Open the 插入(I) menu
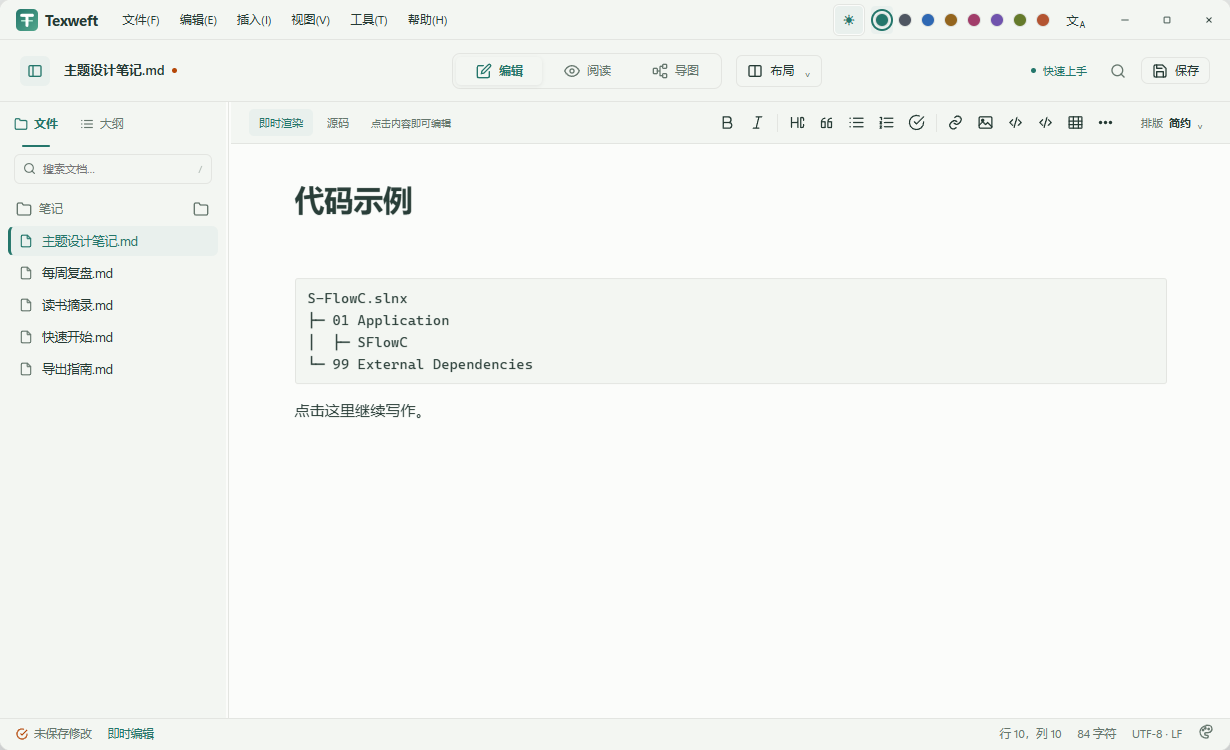Viewport: 1230px width, 750px height. (254, 20)
